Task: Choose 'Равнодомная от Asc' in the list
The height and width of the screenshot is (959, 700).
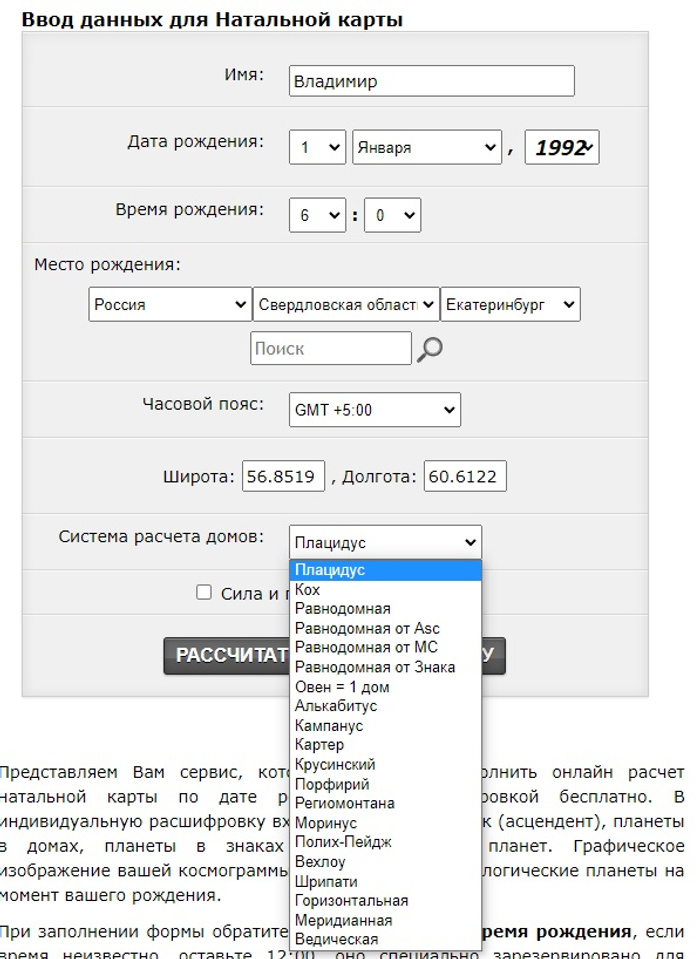Action: [x=366, y=628]
